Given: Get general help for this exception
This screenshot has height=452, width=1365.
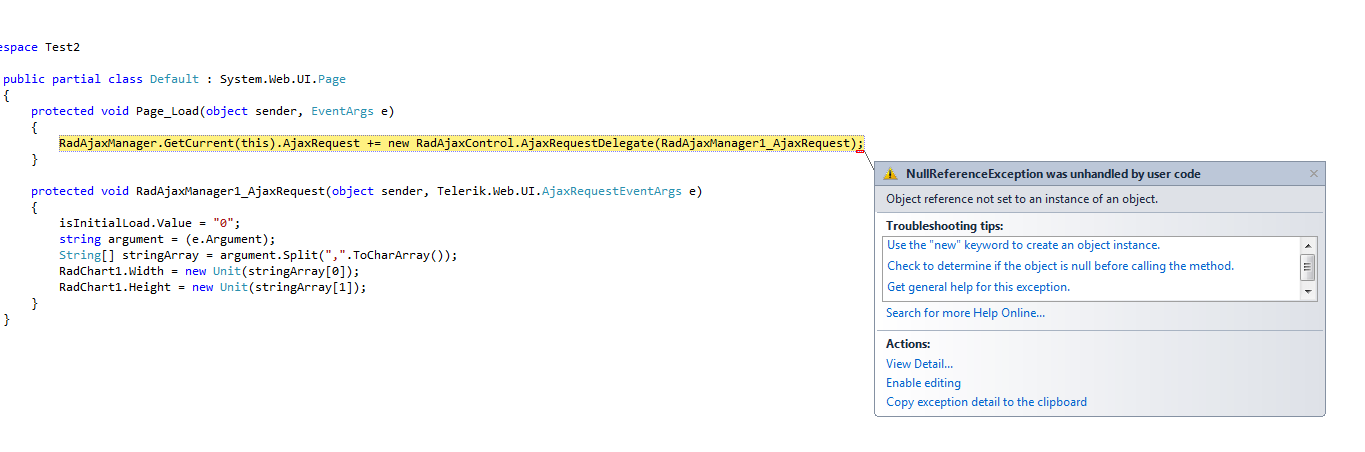Looking at the screenshot, I should [x=978, y=287].
